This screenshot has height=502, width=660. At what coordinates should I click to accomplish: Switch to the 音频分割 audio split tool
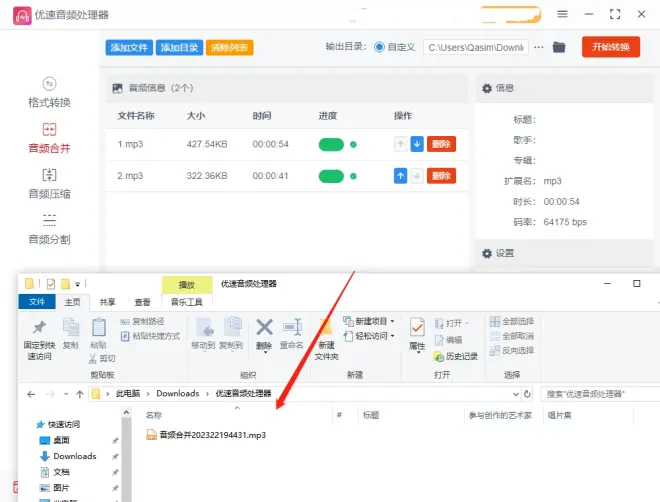(49, 229)
